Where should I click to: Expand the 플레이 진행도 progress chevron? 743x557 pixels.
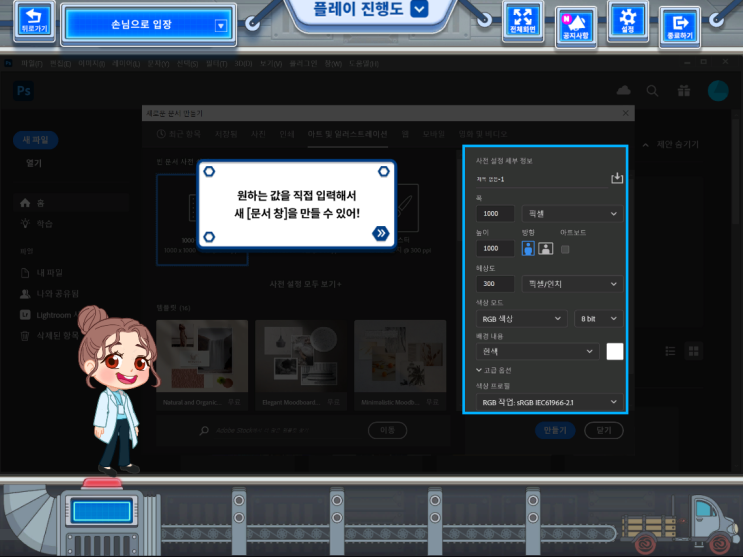coord(419,9)
